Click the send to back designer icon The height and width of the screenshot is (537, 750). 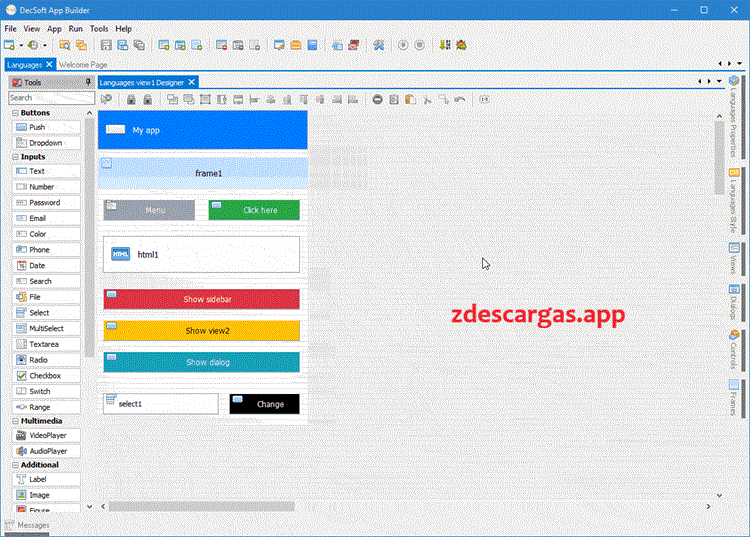(x=189, y=99)
